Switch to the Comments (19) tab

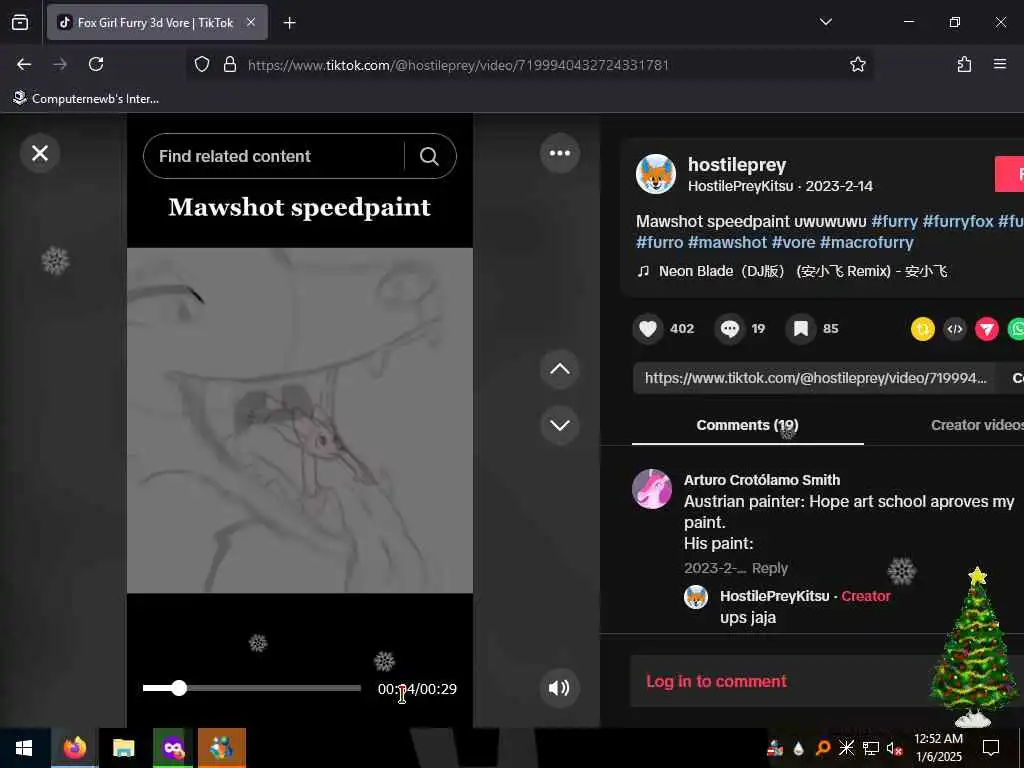coord(747,425)
